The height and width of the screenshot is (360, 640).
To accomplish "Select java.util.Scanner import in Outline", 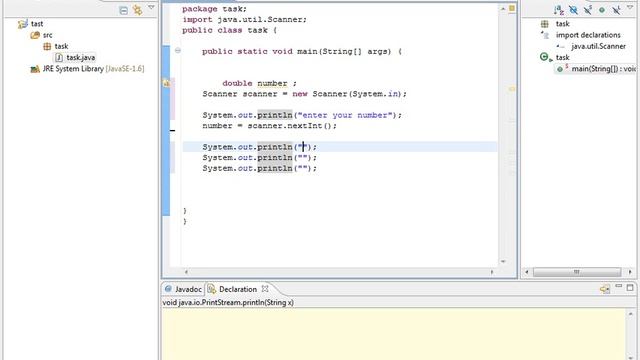I will 598,46.
